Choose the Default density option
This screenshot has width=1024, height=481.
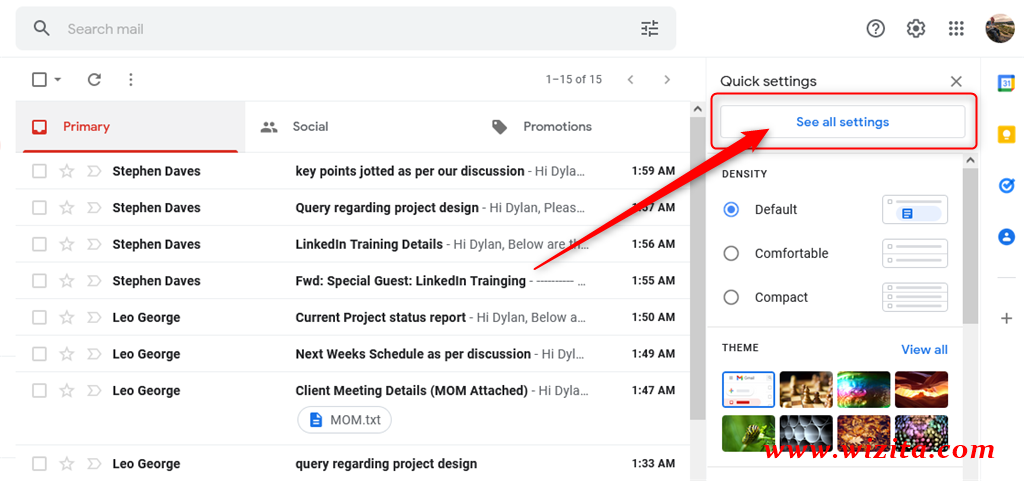pos(731,209)
